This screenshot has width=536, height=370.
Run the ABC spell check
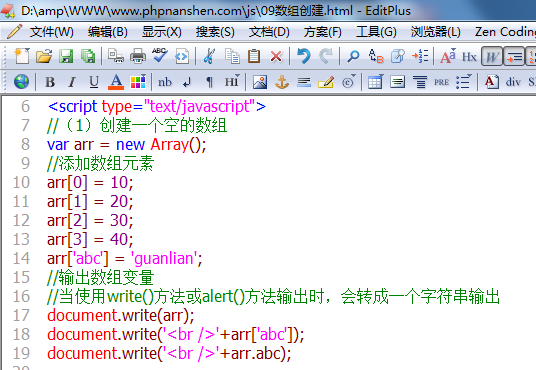[x=160, y=56]
